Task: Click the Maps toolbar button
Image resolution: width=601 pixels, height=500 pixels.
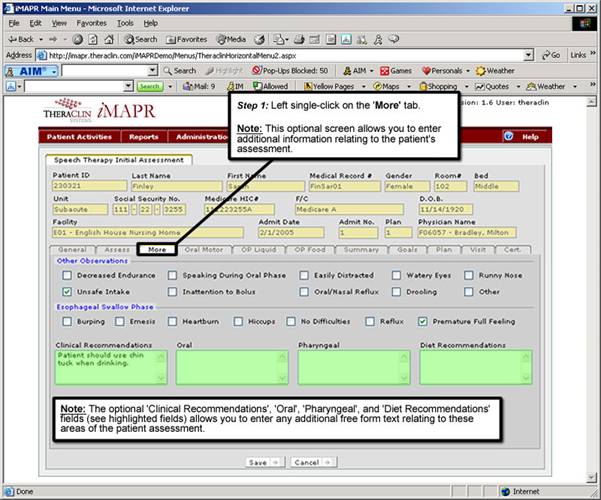Action: tap(386, 87)
